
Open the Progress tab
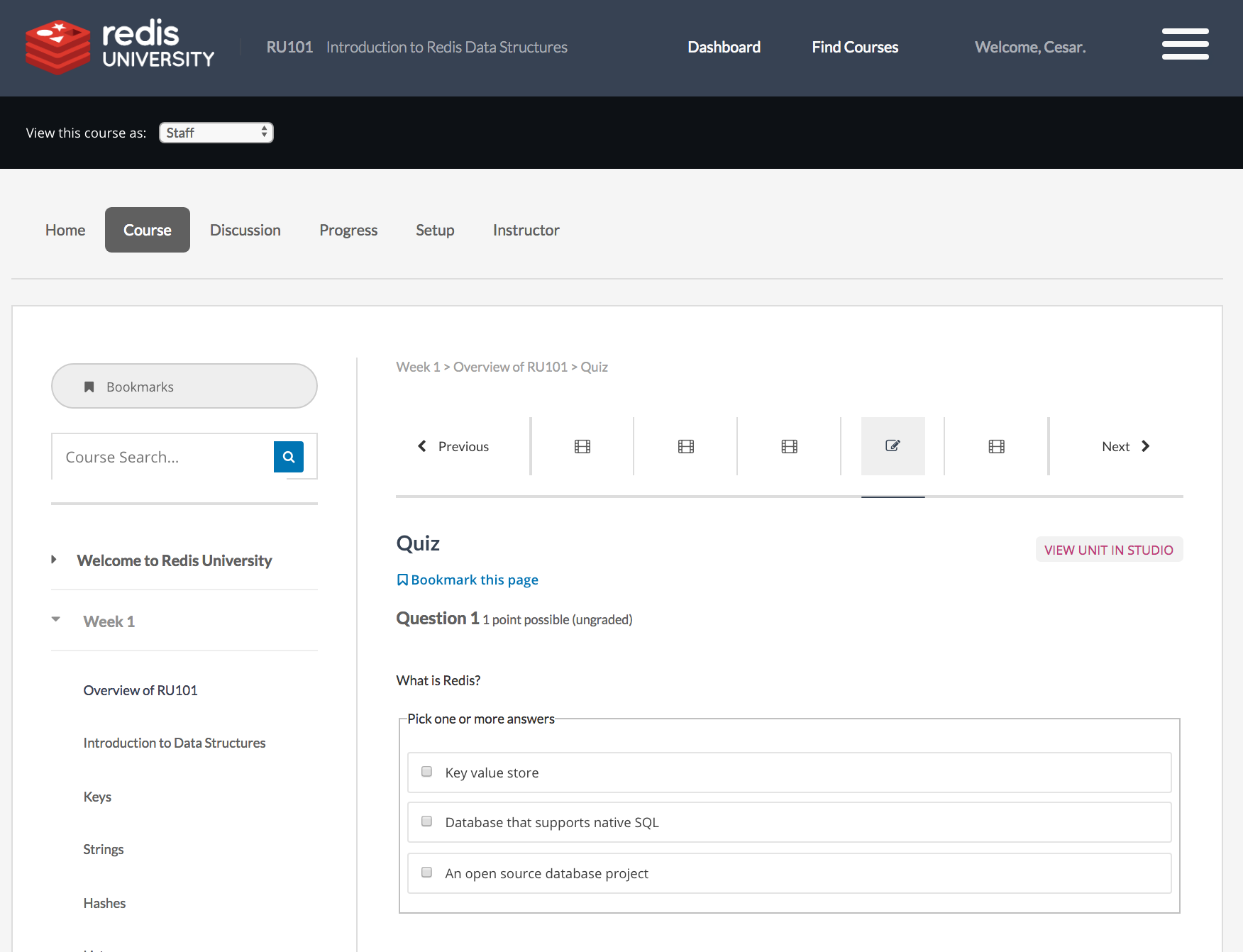[348, 230]
